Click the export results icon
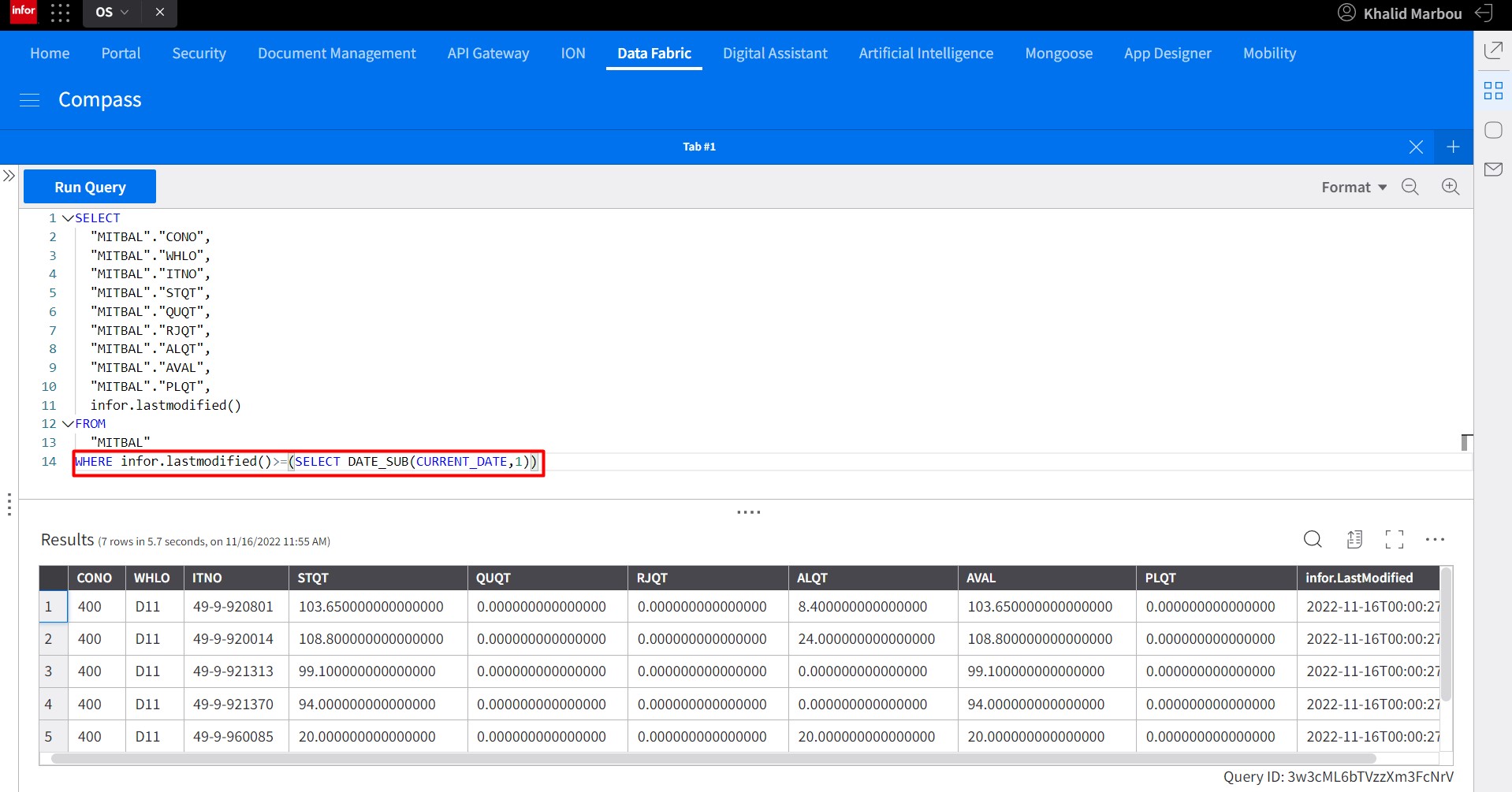1512x792 pixels. (x=1354, y=539)
